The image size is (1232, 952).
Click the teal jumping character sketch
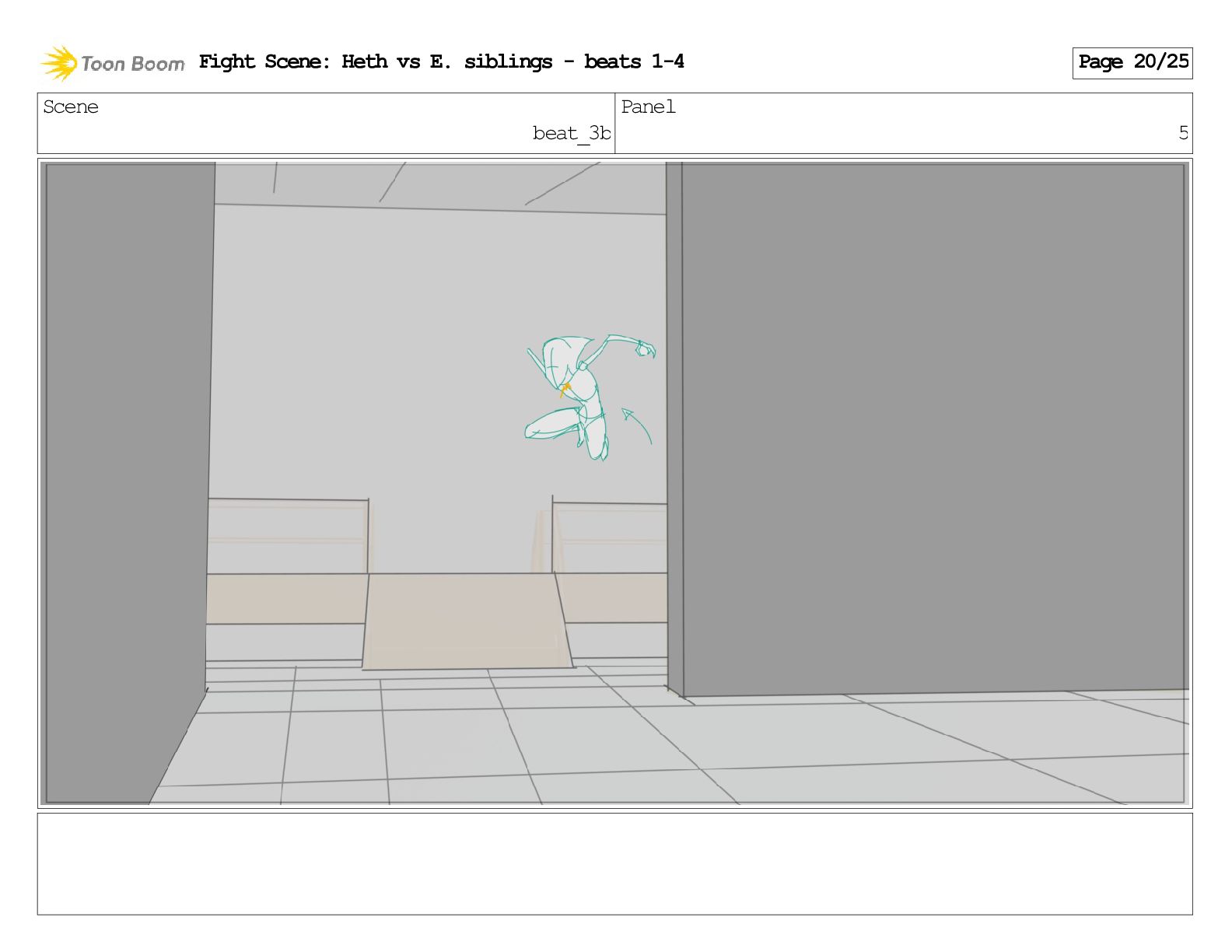(x=589, y=397)
